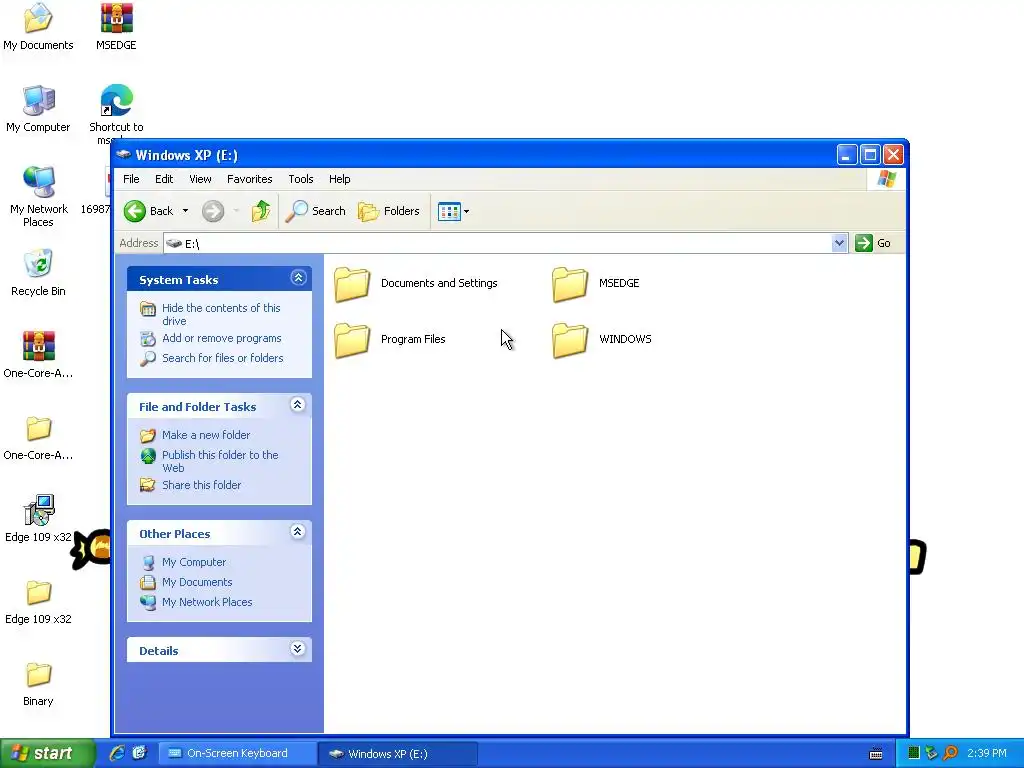The height and width of the screenshot is (768, 1024).
Task: Open the Search toolbar button
Action: 315,211
